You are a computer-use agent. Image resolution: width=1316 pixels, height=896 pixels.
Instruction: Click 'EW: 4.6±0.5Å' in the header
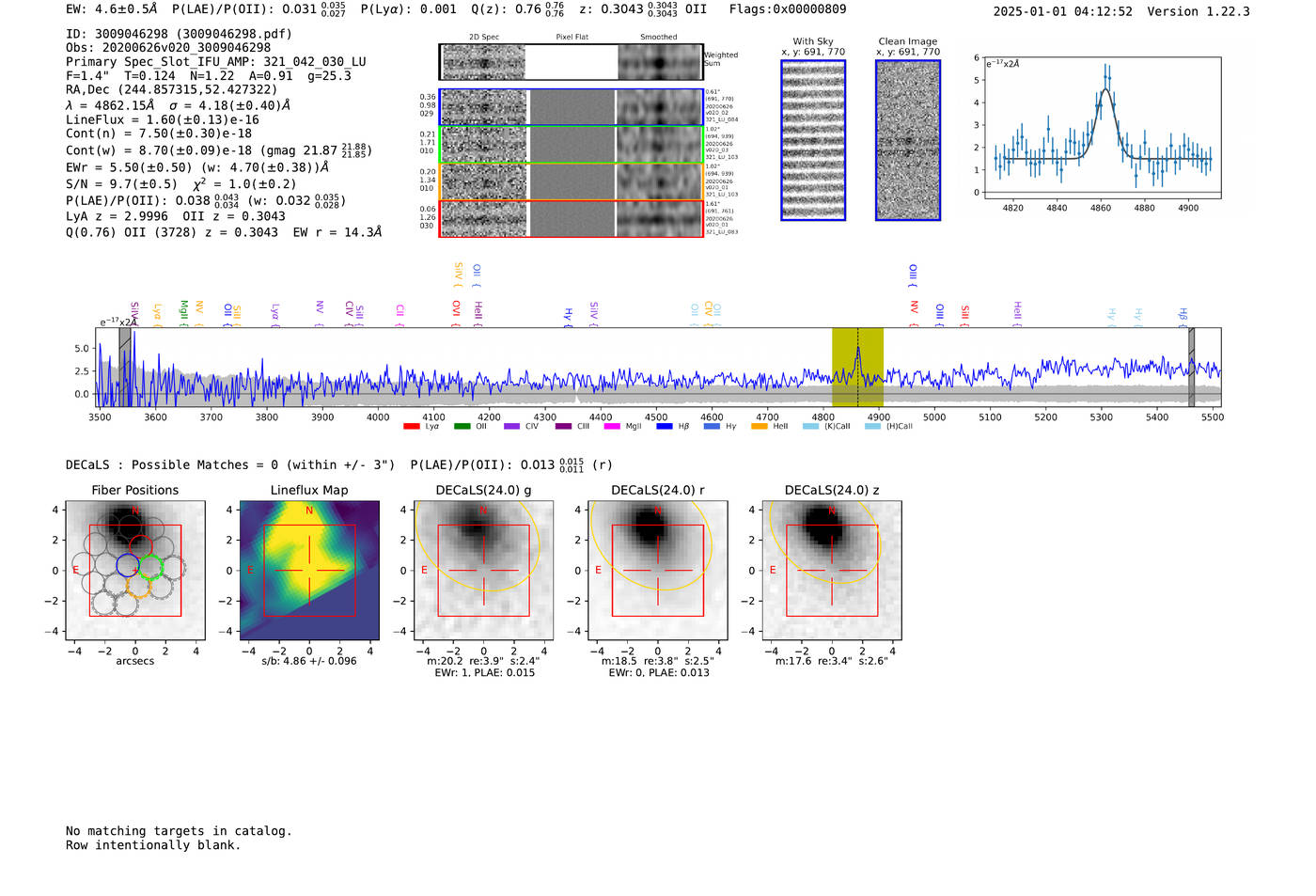[x=112, y=9]
